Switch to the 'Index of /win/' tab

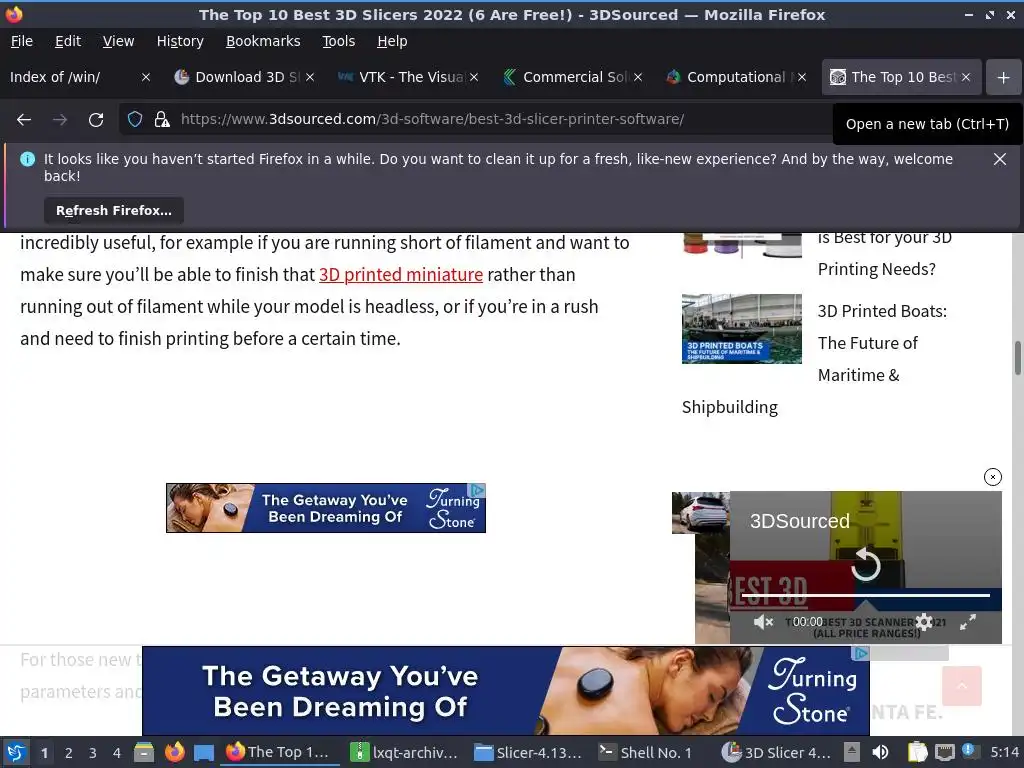72,77
